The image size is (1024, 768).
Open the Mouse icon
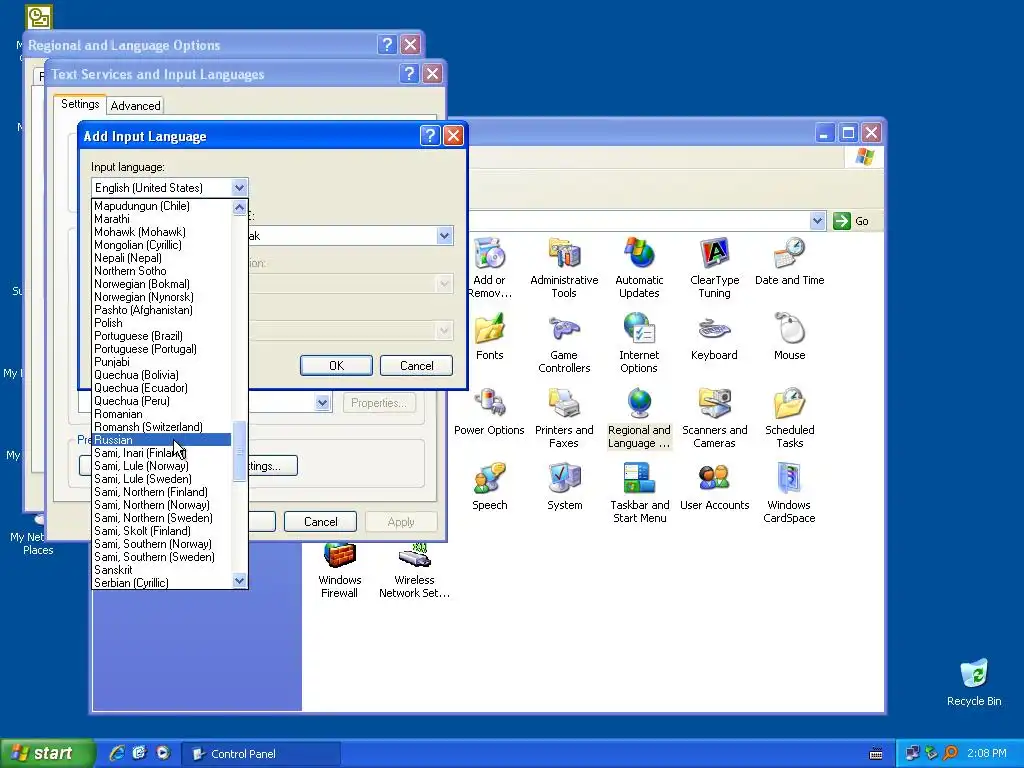(x=790, y=328)
